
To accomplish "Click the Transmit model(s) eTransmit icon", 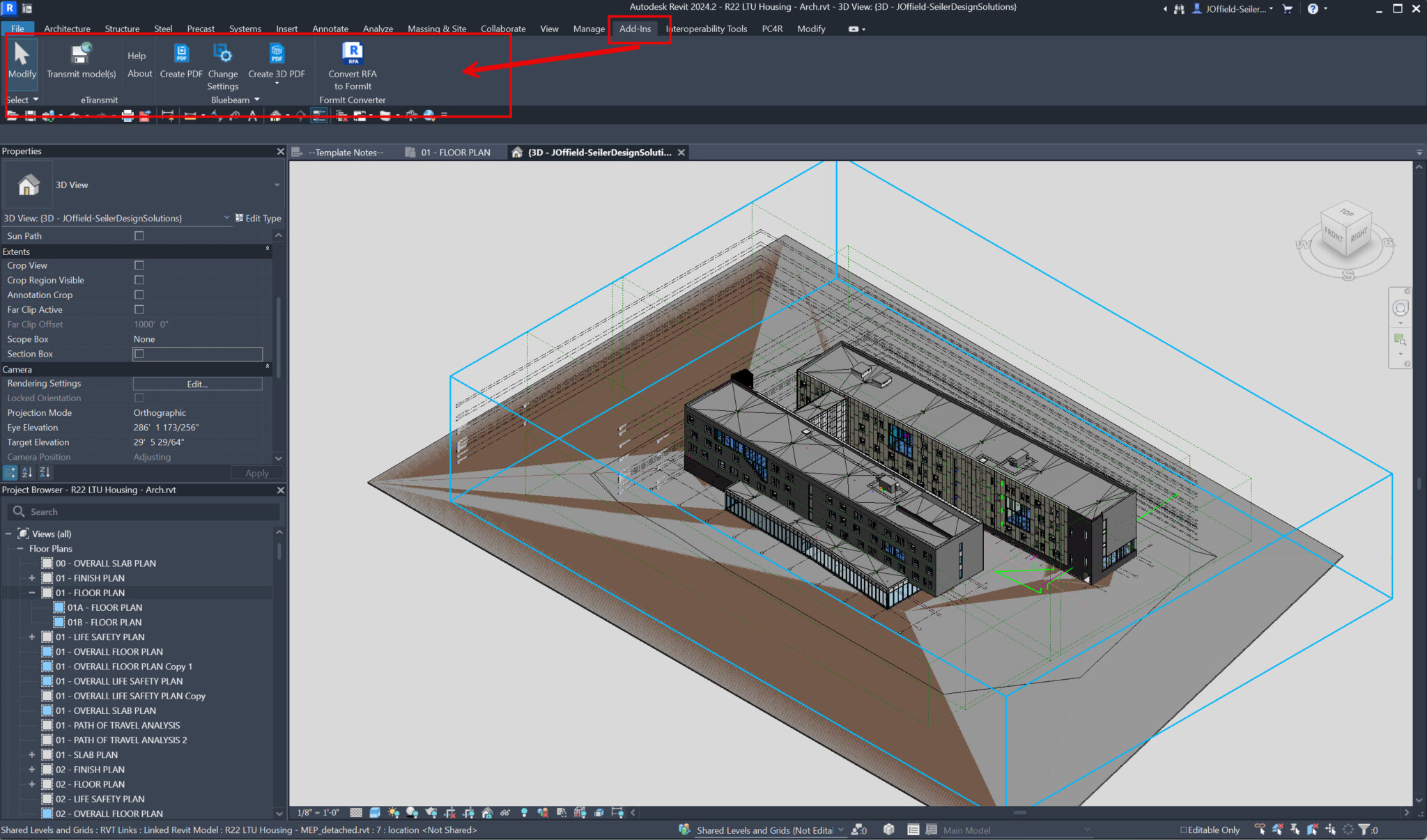I will [82, 54].
